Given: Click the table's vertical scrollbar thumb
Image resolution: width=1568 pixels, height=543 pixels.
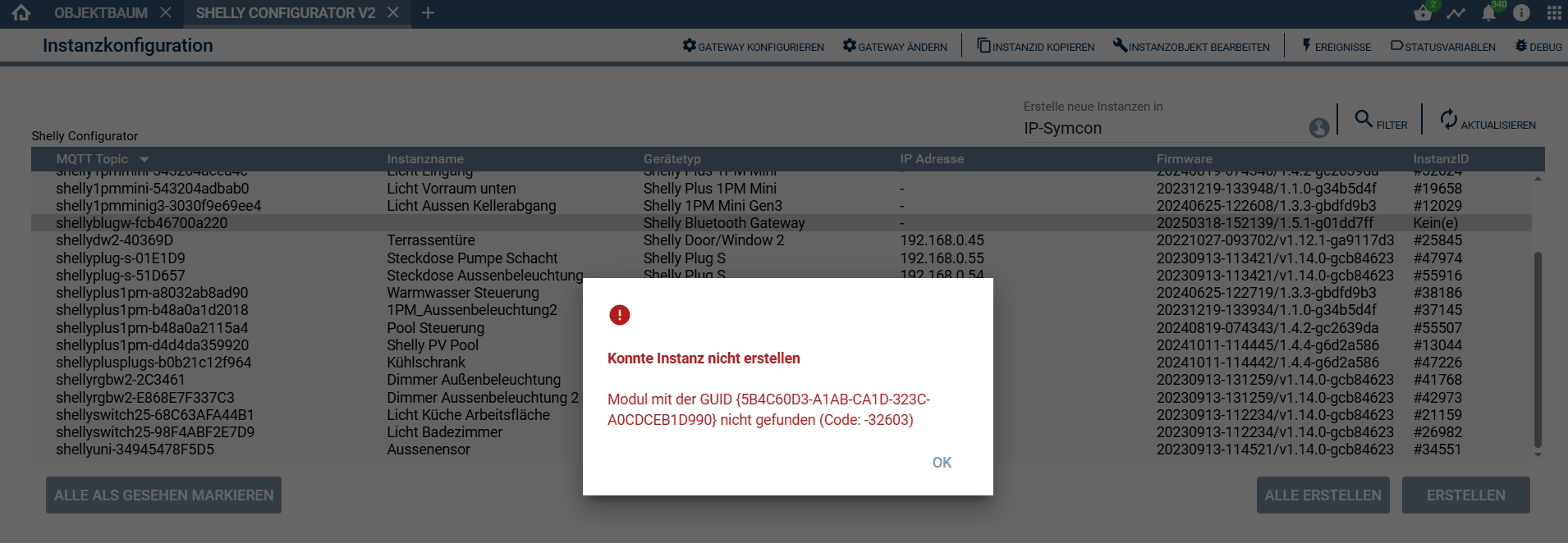Looking at the screenshot, I should (x=1538, y=350).
